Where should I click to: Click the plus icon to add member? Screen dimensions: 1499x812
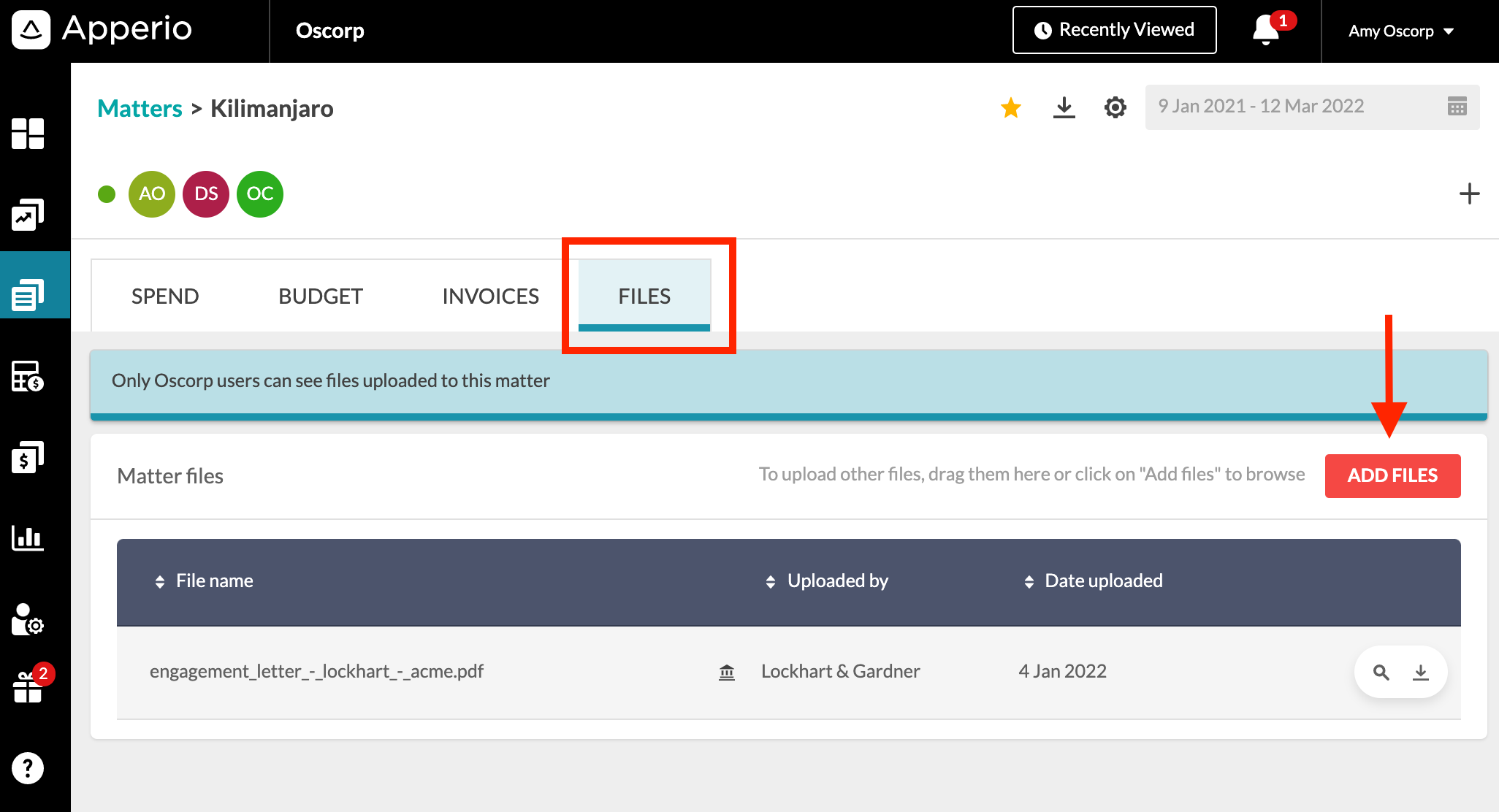point(1469,194)
